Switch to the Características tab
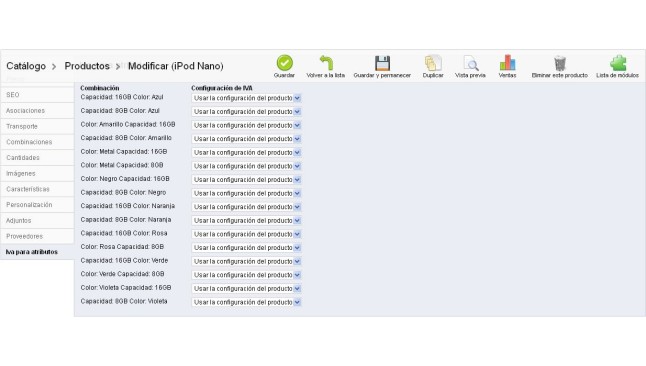This screenshot has height=366, width=646. click(x=37, y=189)
